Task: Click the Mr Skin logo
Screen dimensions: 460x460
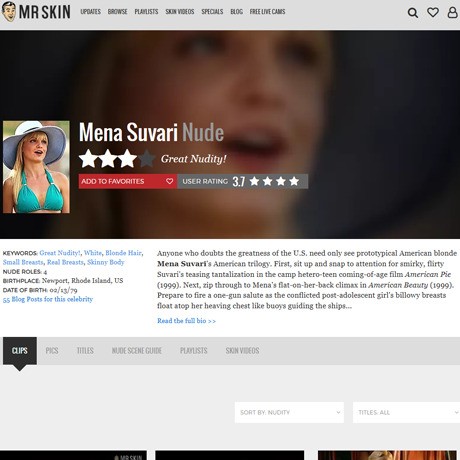Action: pyautogui.click(x=36, y=12)
